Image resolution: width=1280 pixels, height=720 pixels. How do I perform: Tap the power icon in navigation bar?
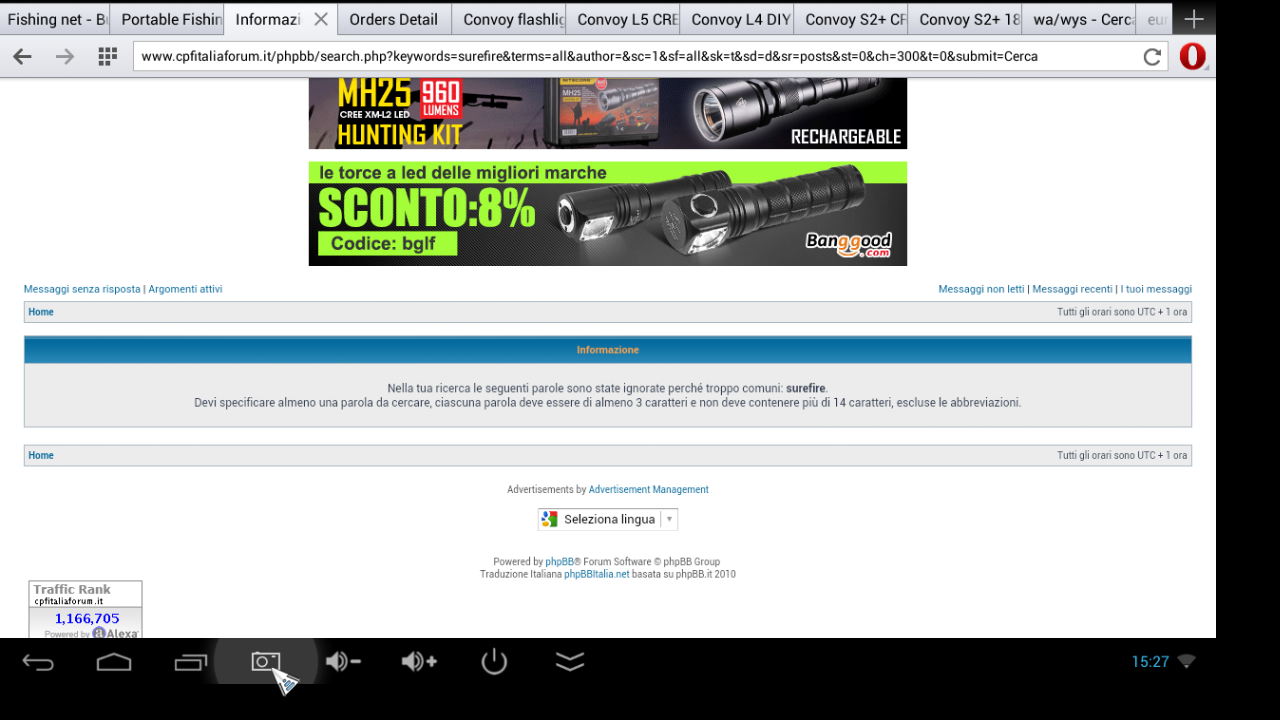pos(494,661)
